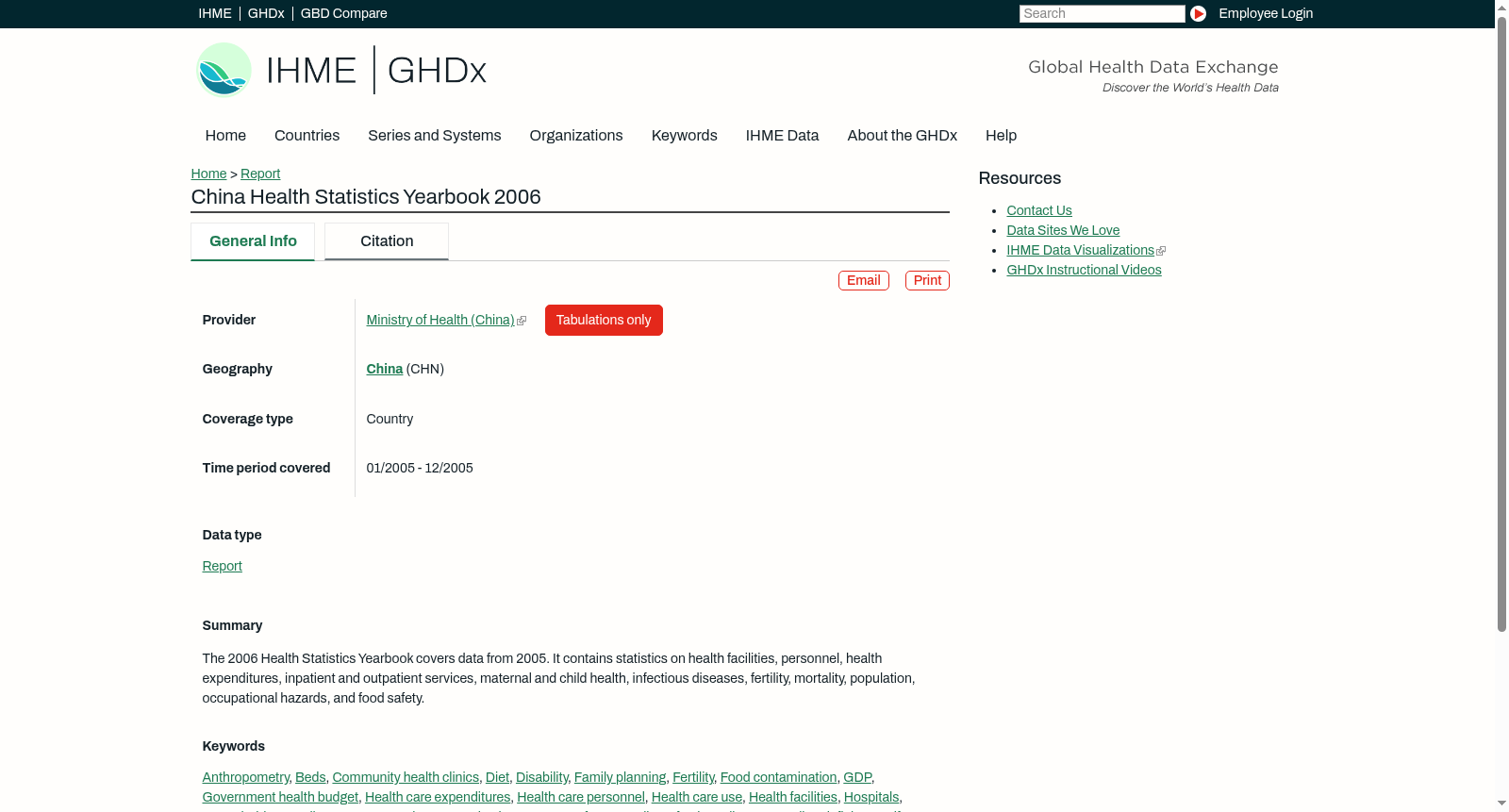
Task: Click the Anthropometry keyword
Action: coord(246,777)
